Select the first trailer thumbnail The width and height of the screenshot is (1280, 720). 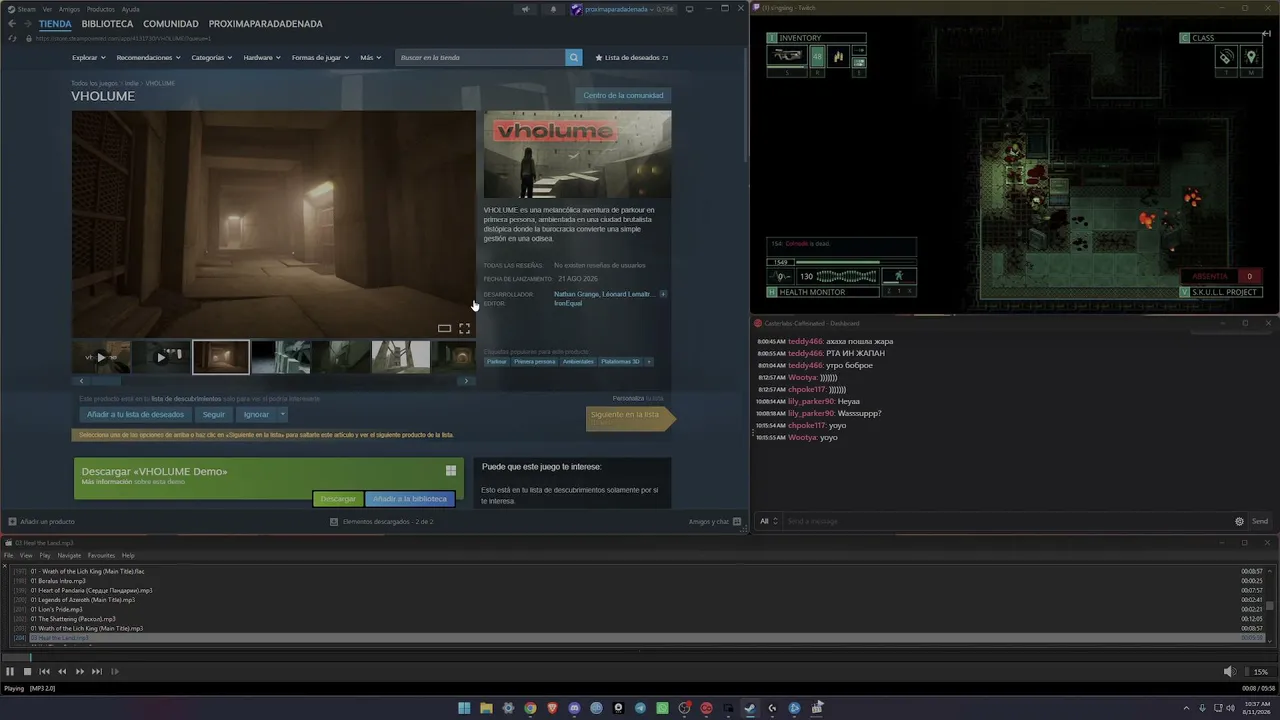pos(101,357)
